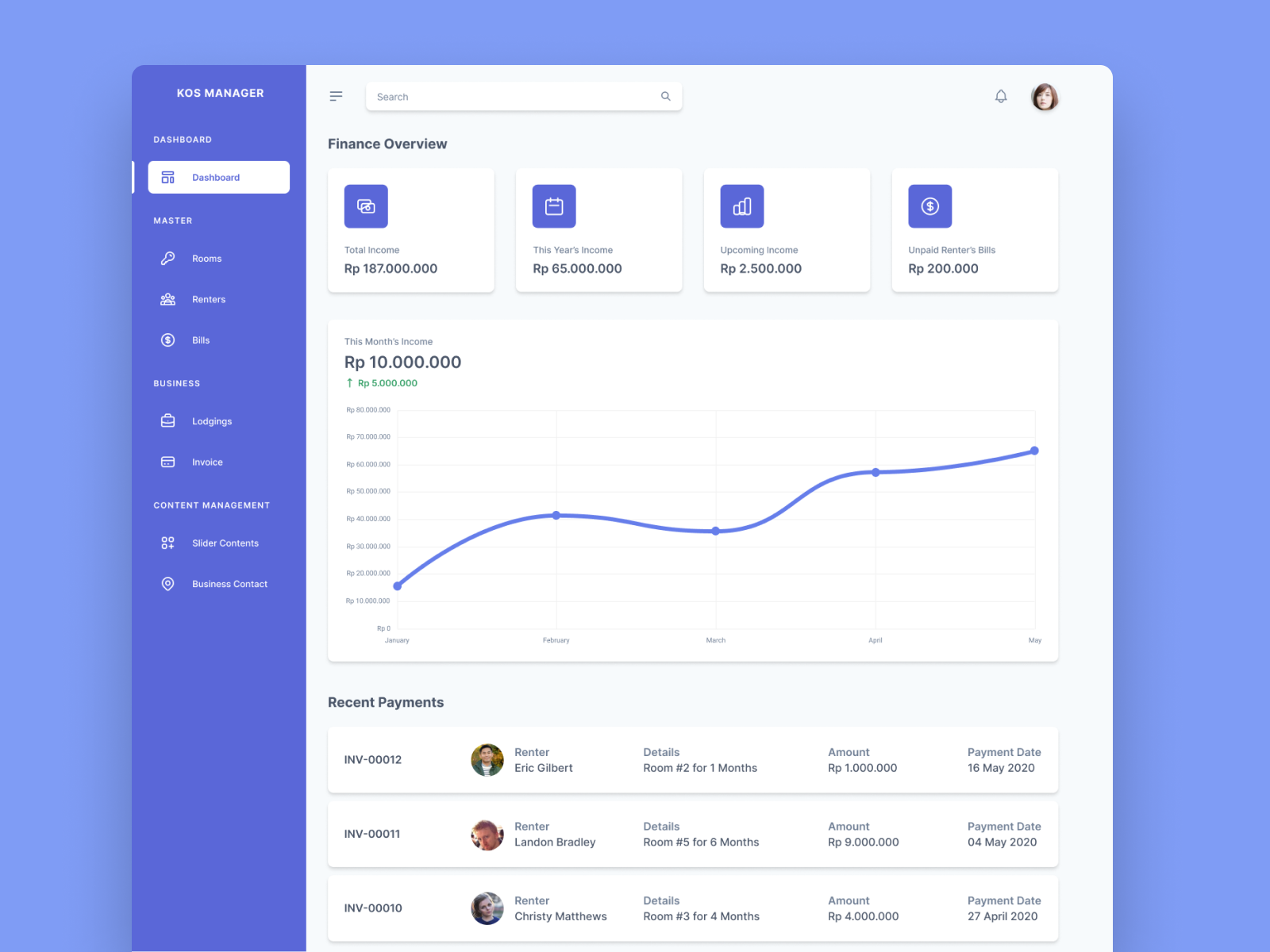Screen dimensions: 1270x952
Task: Open Renters via its group icon
Action: coord(167,299)
